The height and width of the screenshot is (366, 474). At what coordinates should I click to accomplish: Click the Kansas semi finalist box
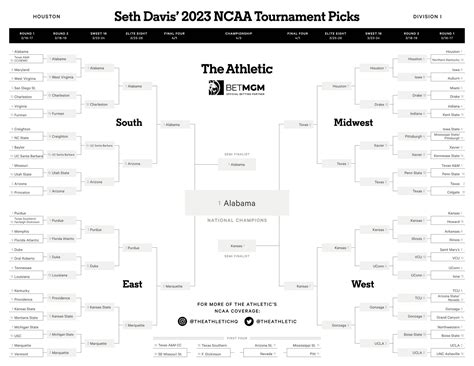(x=237, y=246)
